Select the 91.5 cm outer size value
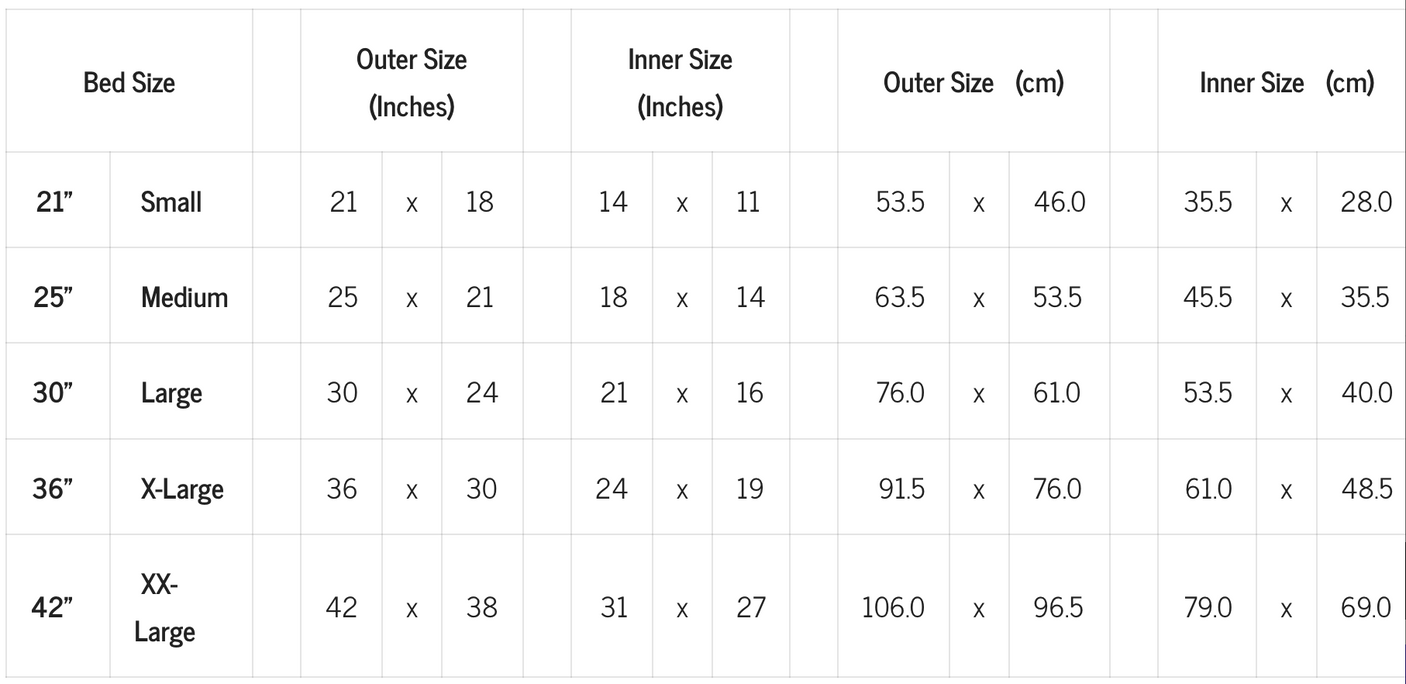This screenshot has height=684, width=1406. [900, 489]
